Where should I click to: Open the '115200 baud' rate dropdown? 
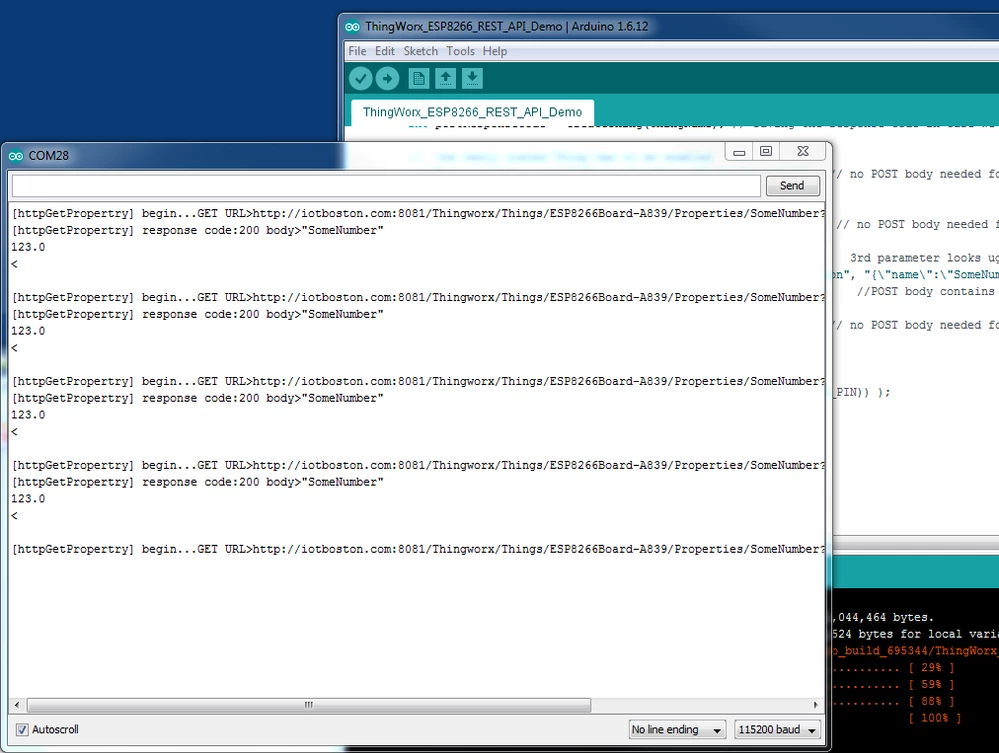(777, 729)
